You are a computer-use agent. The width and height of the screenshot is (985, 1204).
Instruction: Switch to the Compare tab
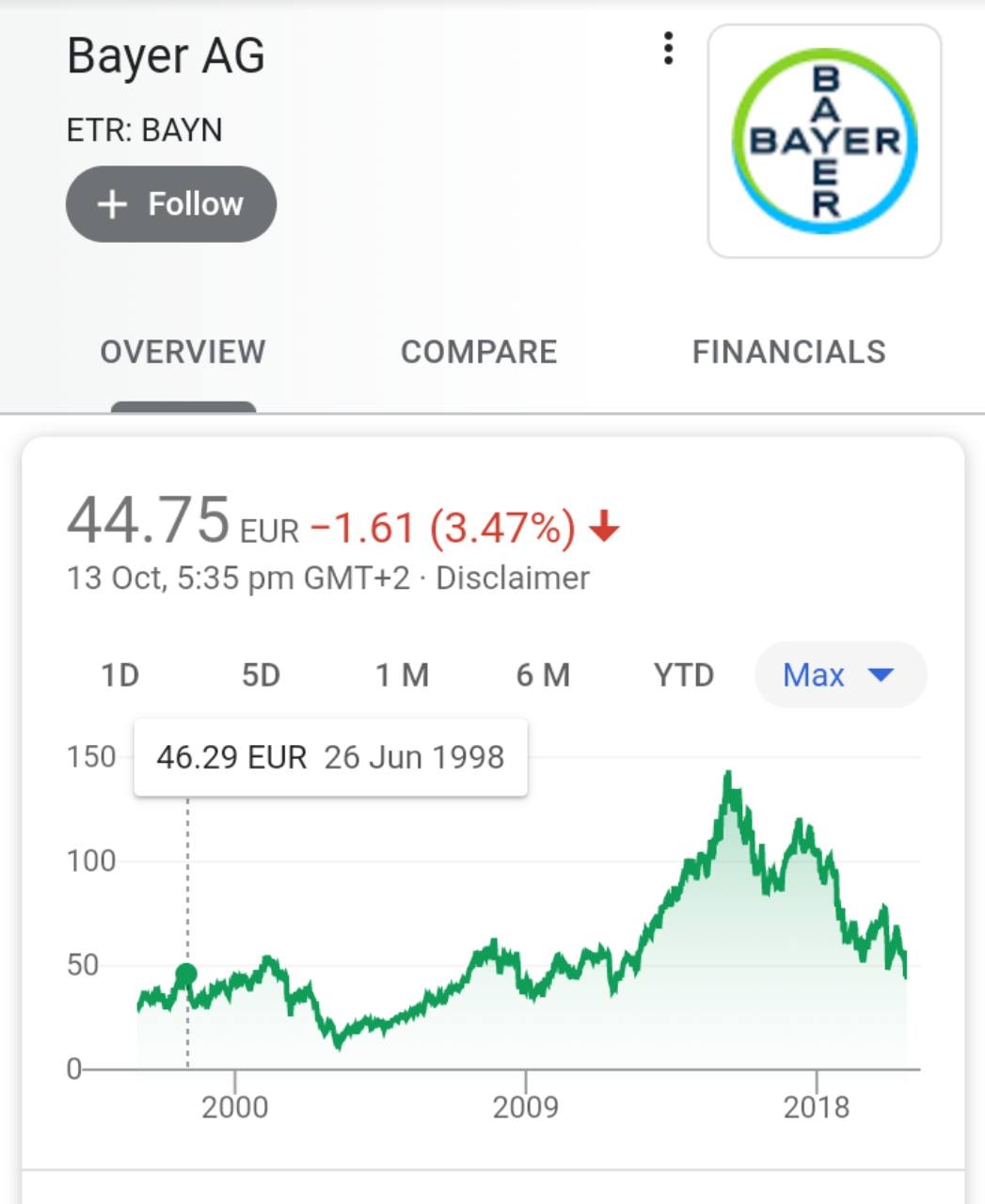click(479, 352)
